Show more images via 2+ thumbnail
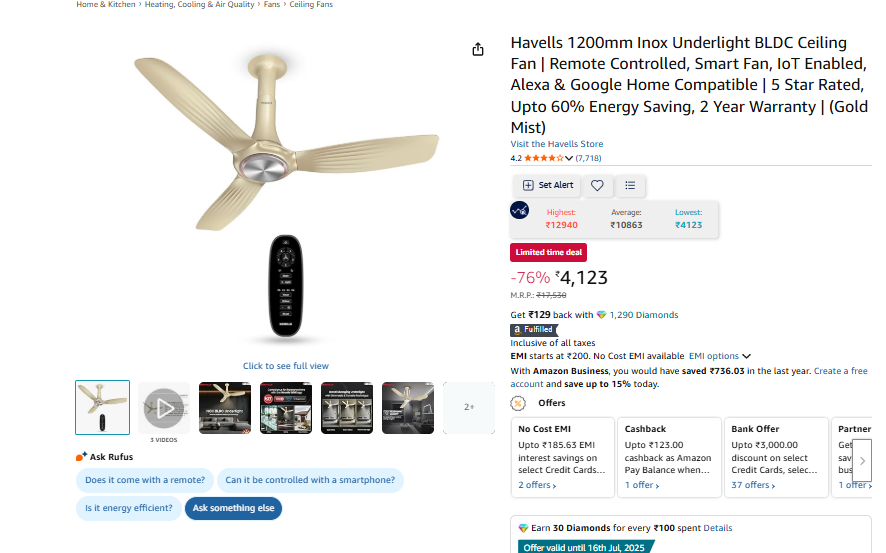Screen dimensions: 886x553 (x=469, y=407)
